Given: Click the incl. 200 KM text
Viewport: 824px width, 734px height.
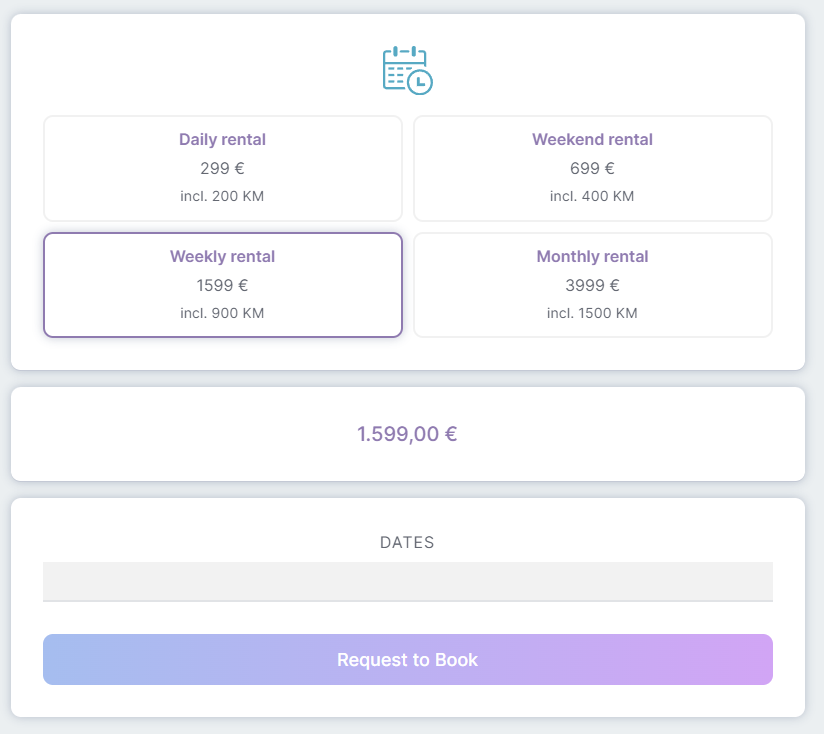Looking at the screenshot, I should 222,196.
